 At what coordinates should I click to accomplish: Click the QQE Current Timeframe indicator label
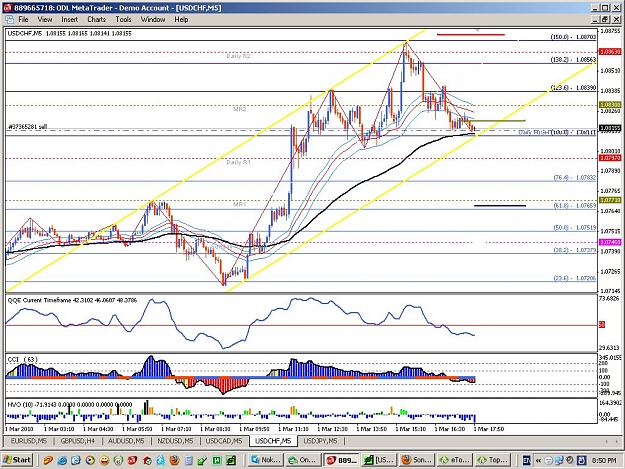pos(72,300)
